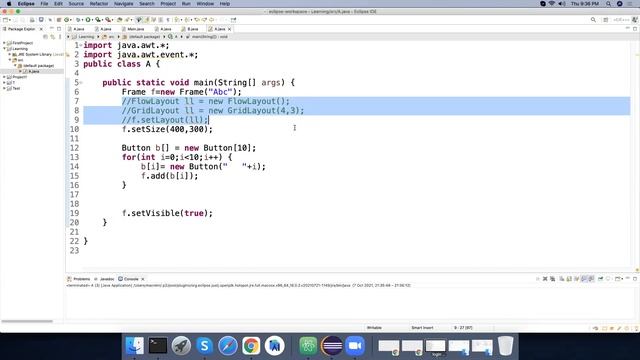The width and height of the screenshot is (640, 360).
Task: Click Display Selected Console icon
Action: (x=609, y=279)
